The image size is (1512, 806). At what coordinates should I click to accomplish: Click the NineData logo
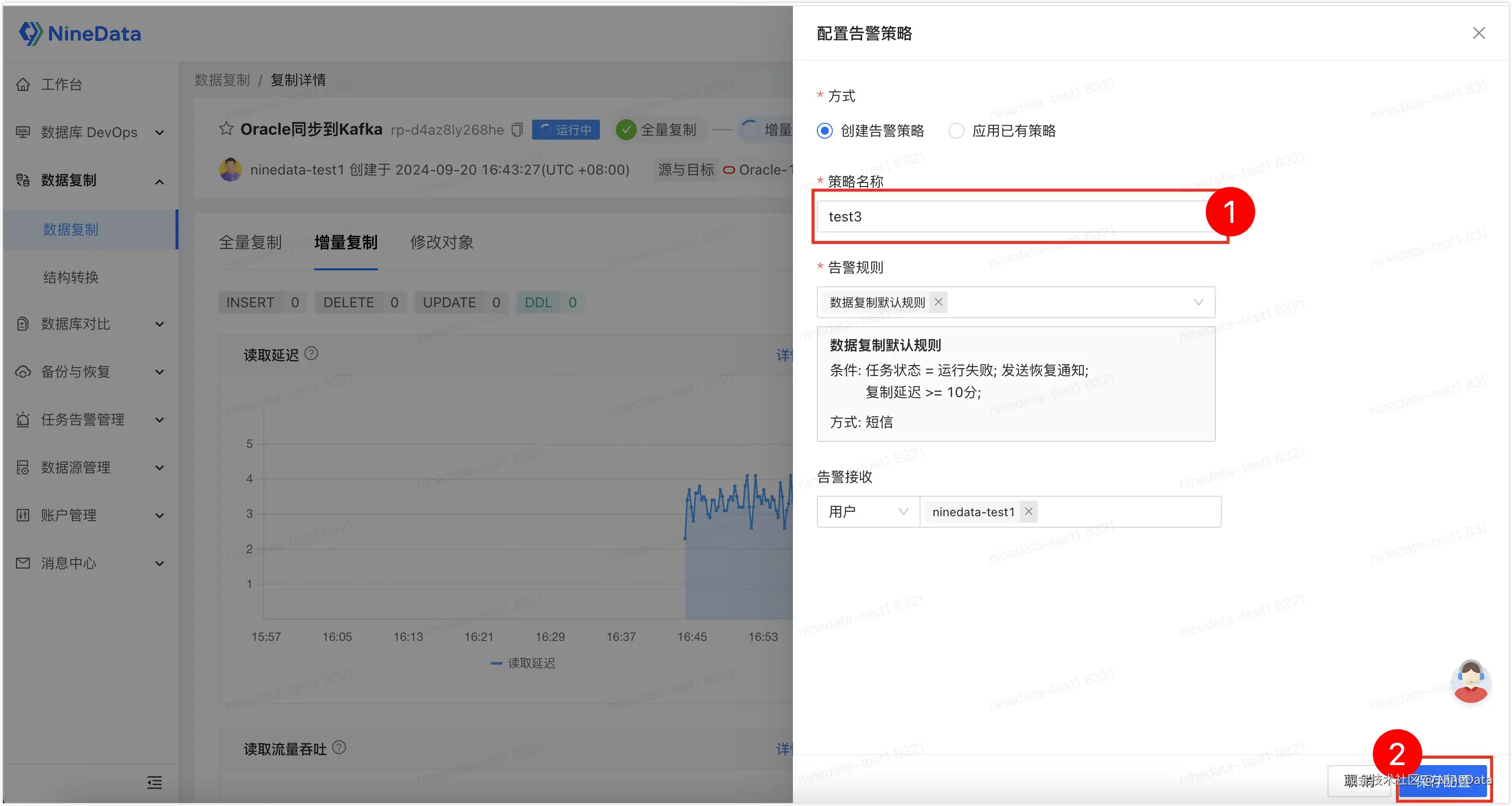point(80,33)
